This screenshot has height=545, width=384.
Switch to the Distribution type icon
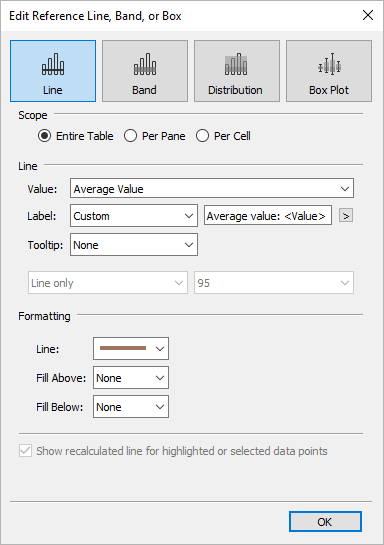(x=237, y=71)
